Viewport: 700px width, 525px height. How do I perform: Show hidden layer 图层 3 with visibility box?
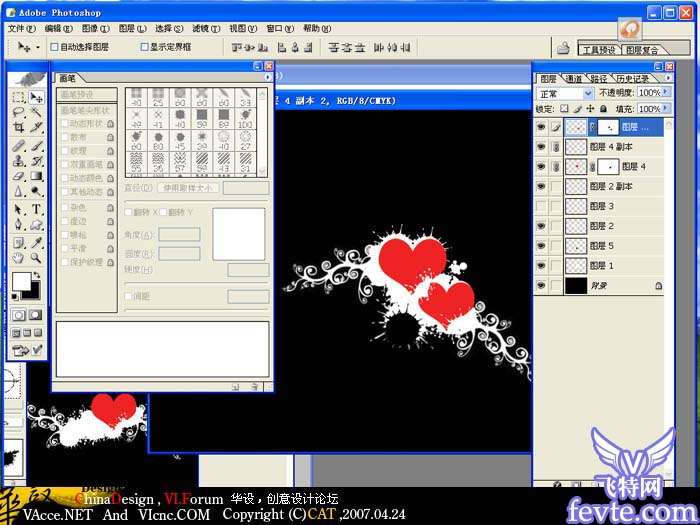pyautogui.click(x=541, y=206)
